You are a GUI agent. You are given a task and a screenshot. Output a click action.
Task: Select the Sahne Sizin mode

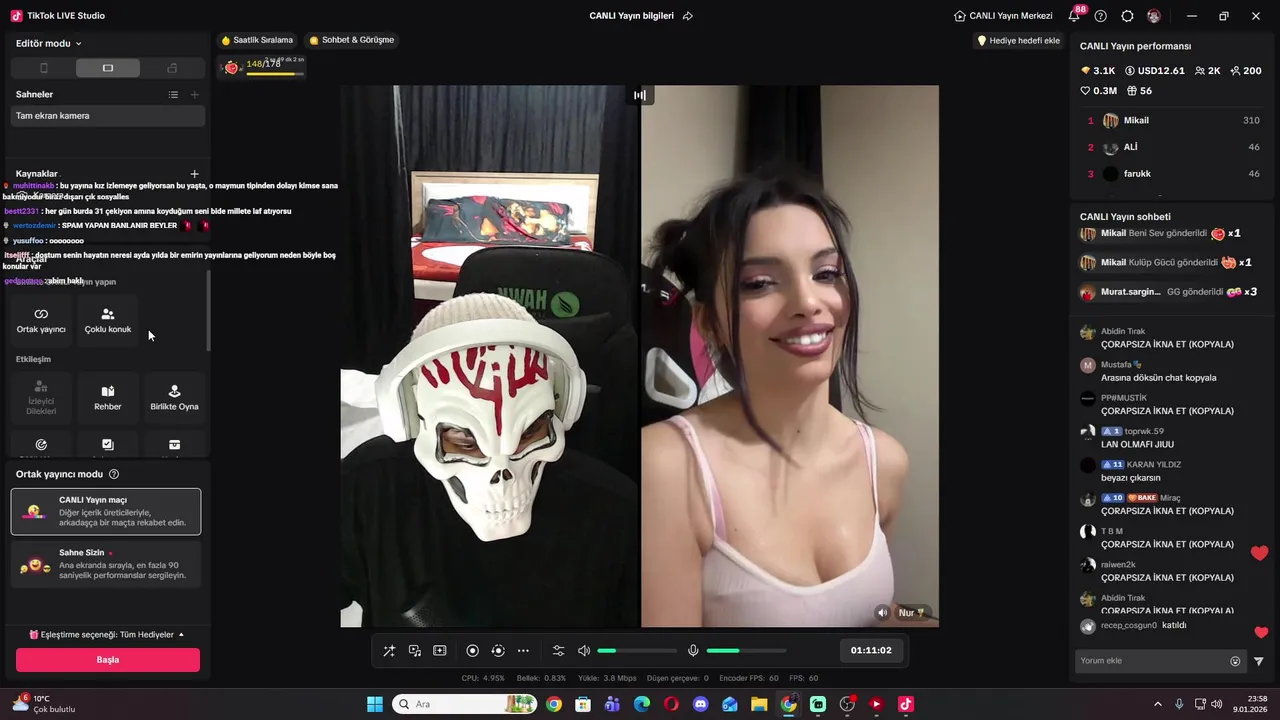tap(106, 565)
